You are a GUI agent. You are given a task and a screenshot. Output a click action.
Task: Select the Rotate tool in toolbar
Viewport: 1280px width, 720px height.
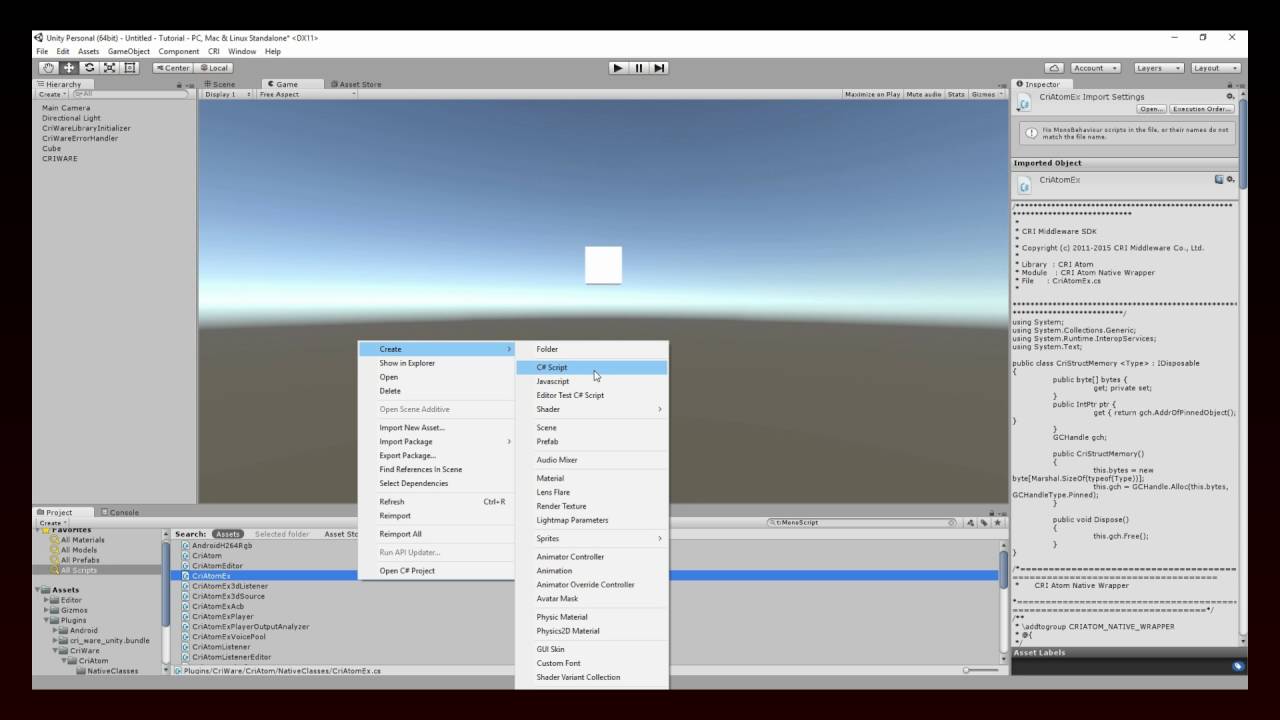coord(89,68)
